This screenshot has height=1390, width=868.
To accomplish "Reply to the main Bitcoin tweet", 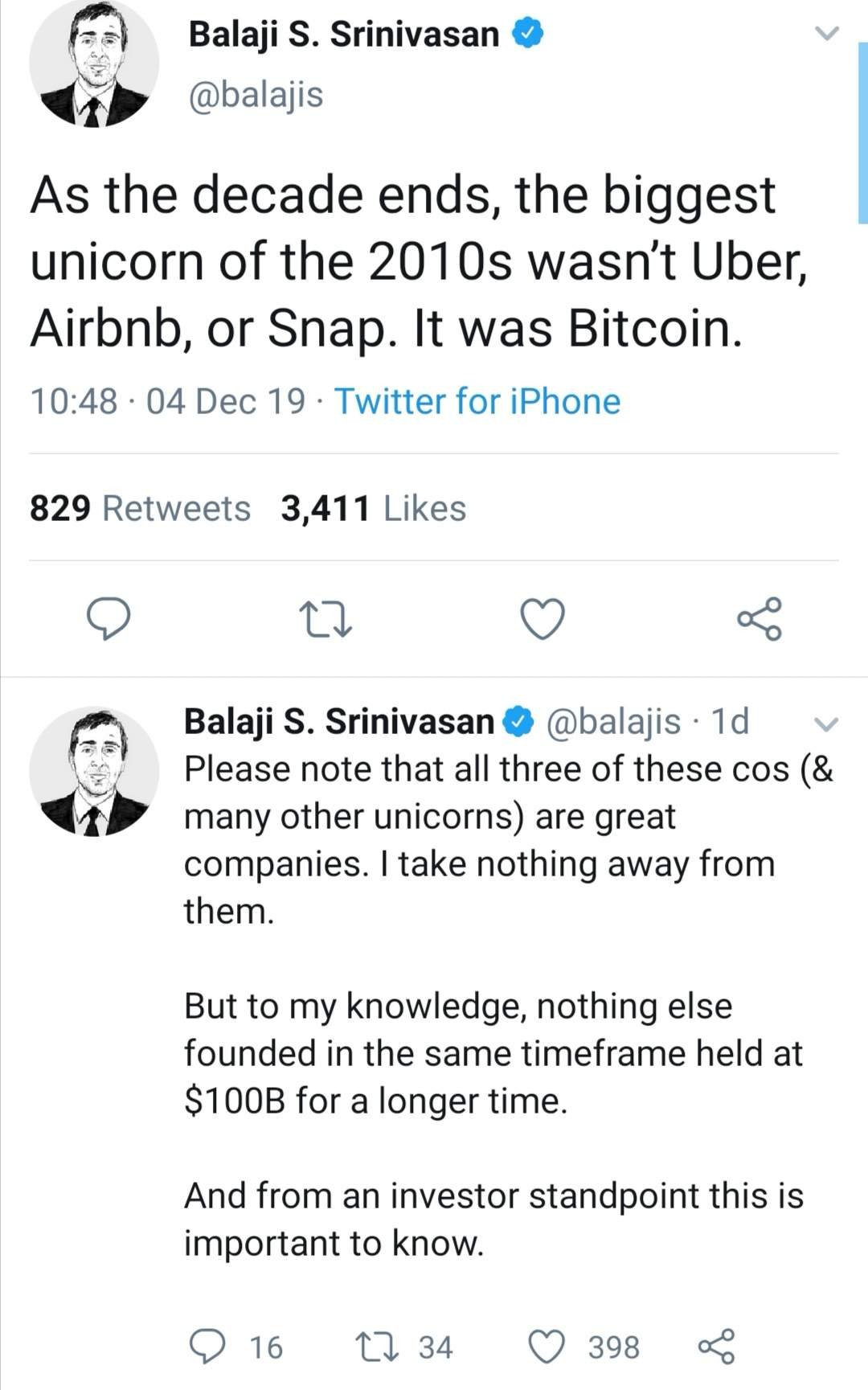I will click(x=108, y=618).
